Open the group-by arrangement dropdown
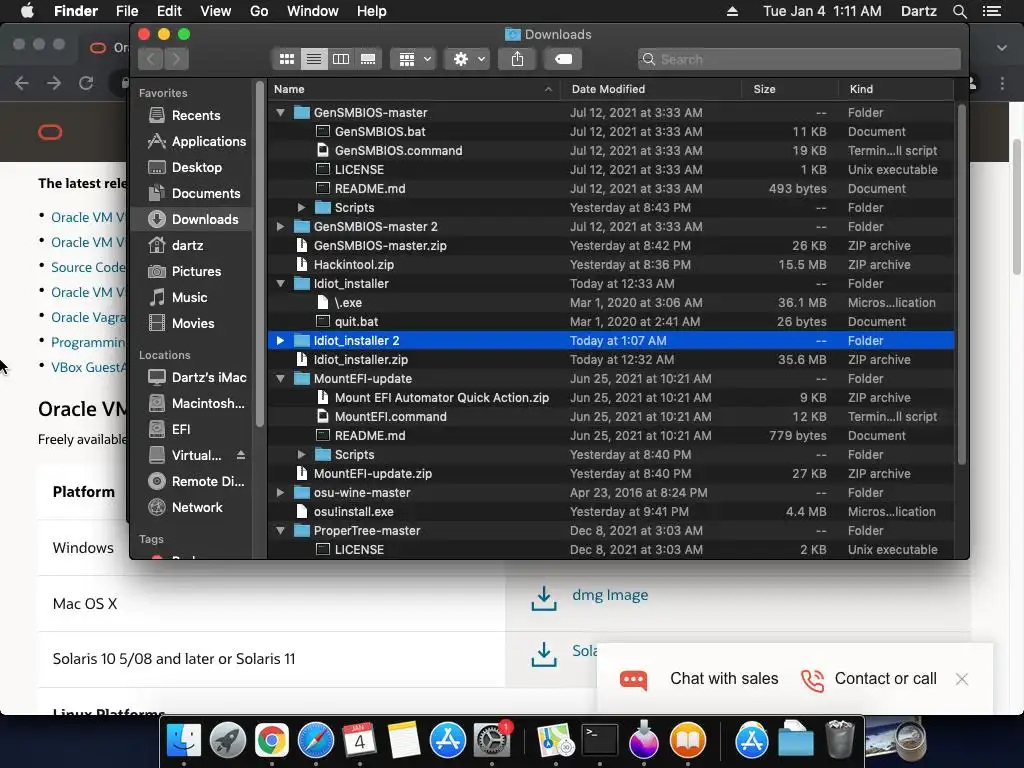Image resolution: width=1024 pixels, height=768 pixels. click(x=413, y=59)
